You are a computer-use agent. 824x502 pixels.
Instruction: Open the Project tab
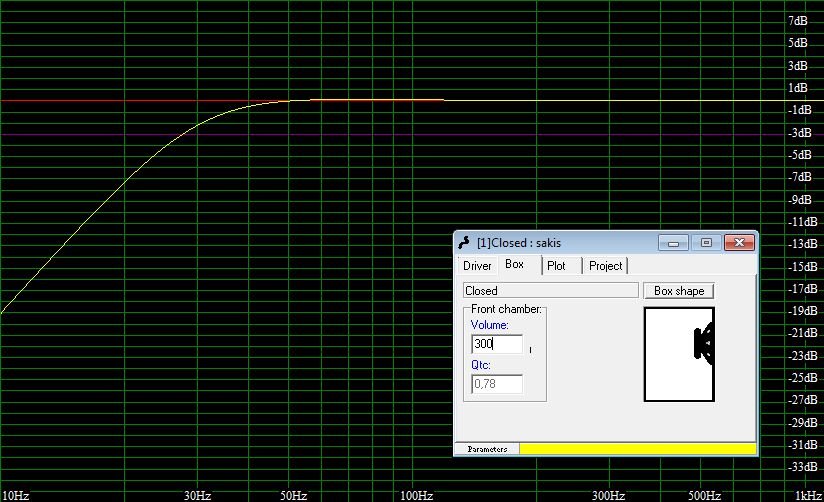605,266
